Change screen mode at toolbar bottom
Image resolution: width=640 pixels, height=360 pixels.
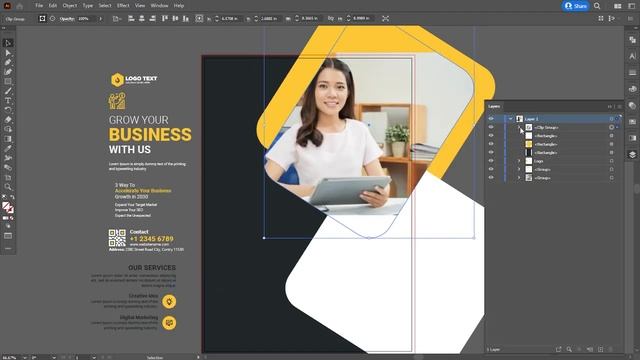[8, 236]
